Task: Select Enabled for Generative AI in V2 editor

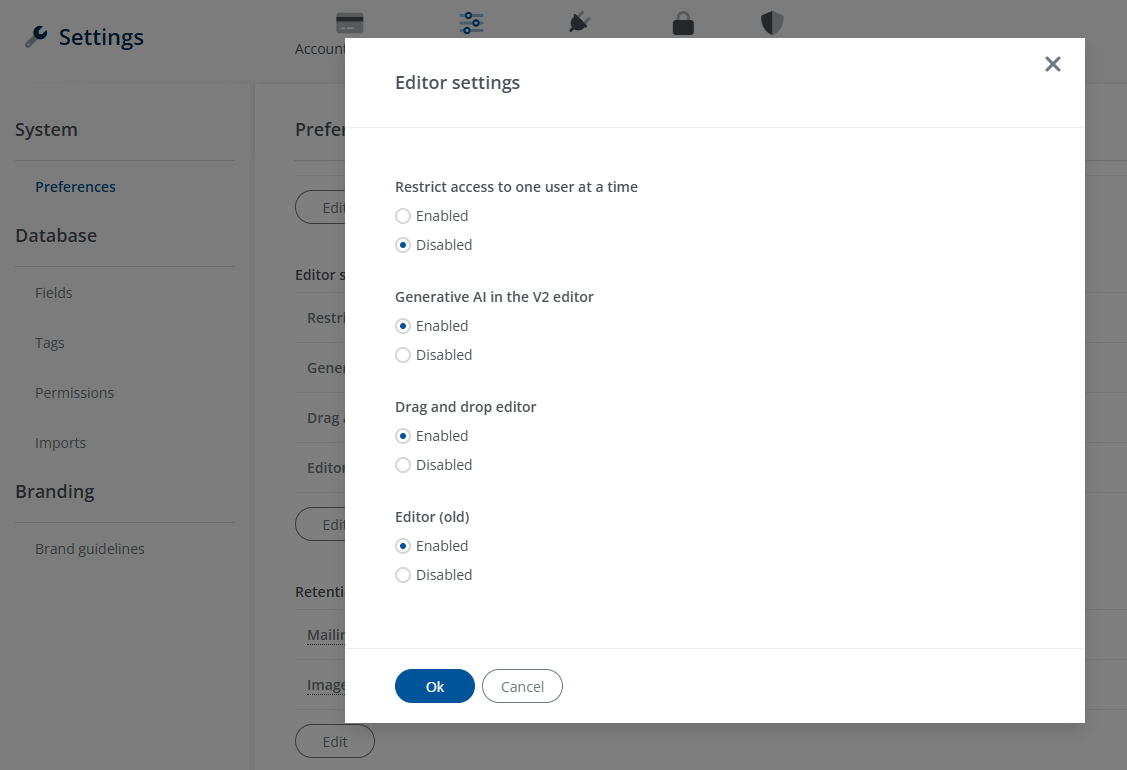Action: 403,326
